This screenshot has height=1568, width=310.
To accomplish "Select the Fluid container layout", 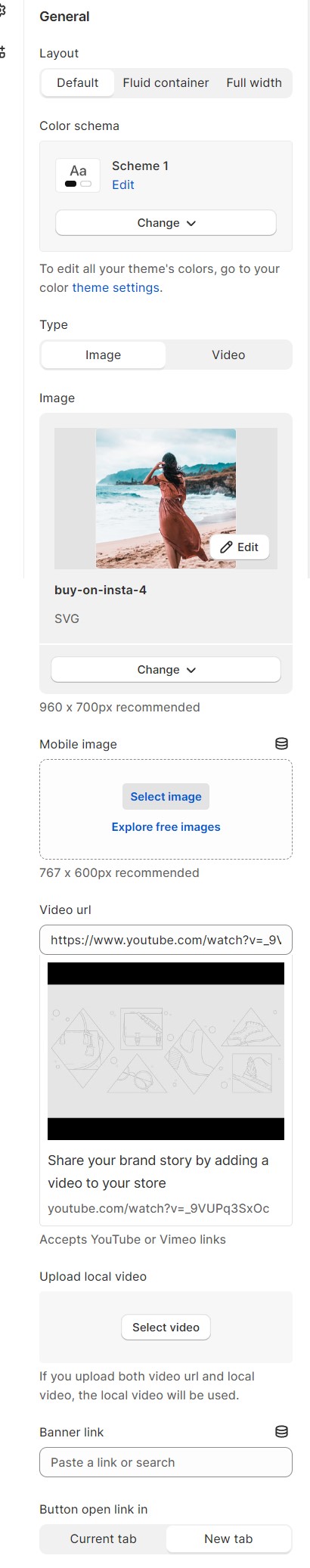I will (166, 83).
